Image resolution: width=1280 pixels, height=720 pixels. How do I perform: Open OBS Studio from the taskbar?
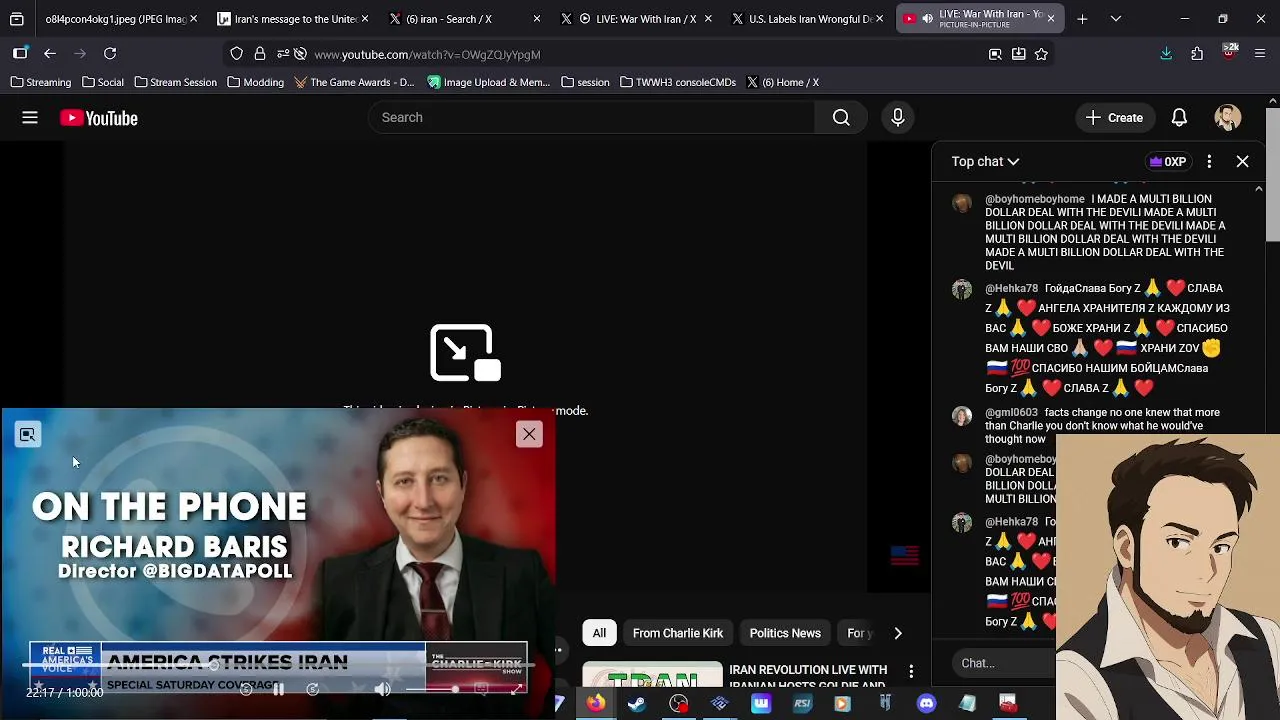(x=679, y=704)
